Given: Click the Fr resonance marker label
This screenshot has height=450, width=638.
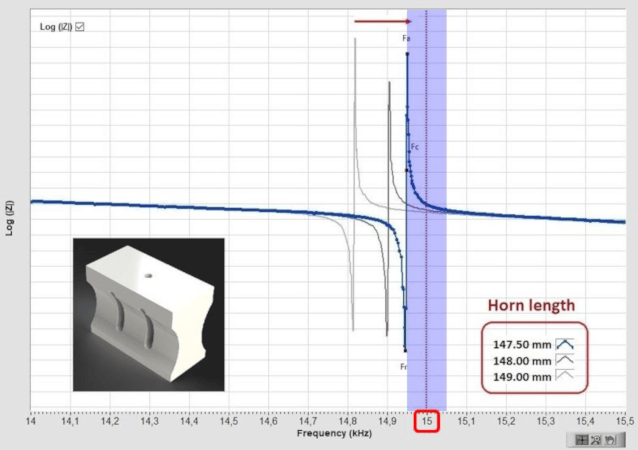Looking at the screenshot, I should pyautogui.click(x=403, y=367).
